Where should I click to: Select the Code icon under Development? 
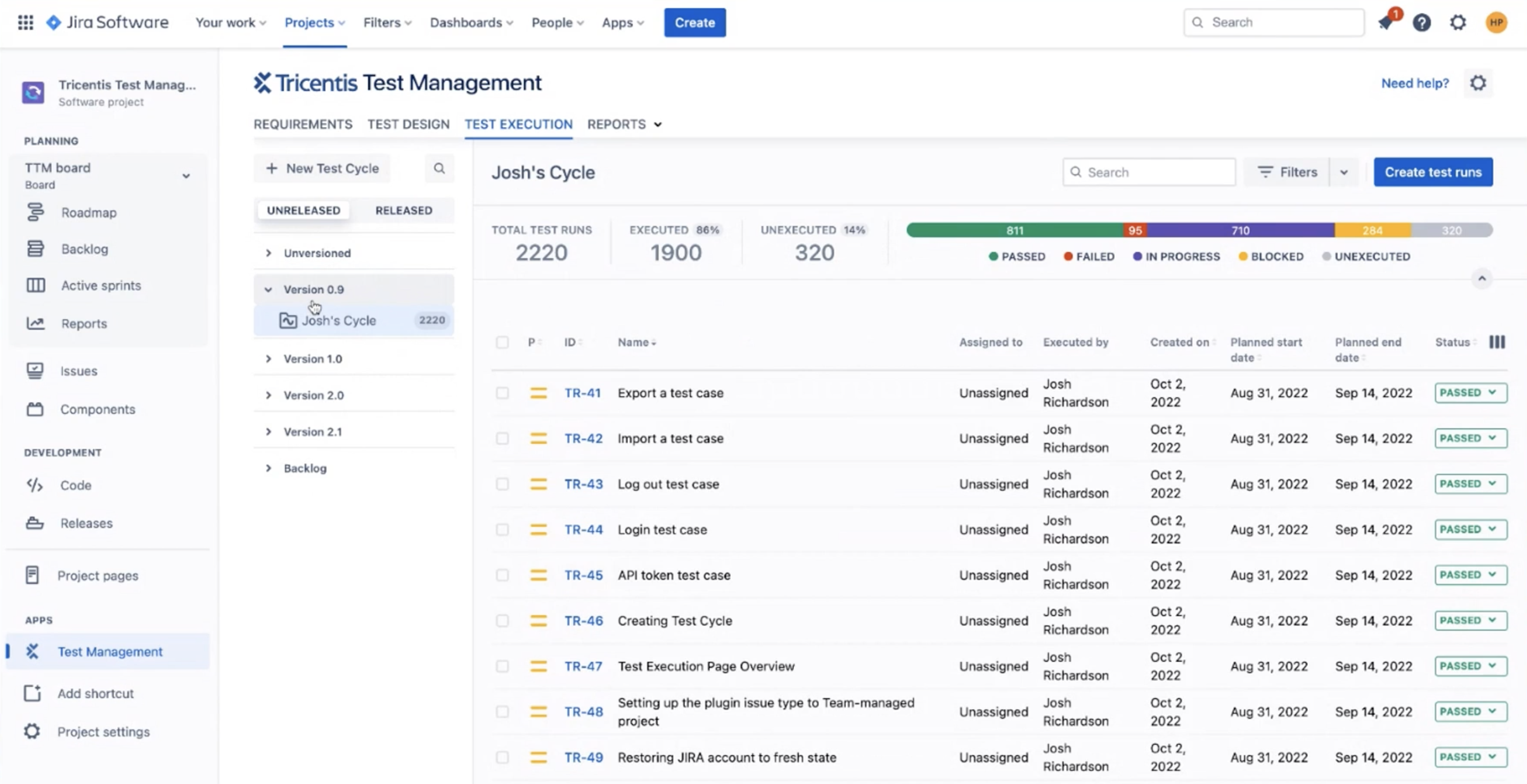(x=34, y=485)
